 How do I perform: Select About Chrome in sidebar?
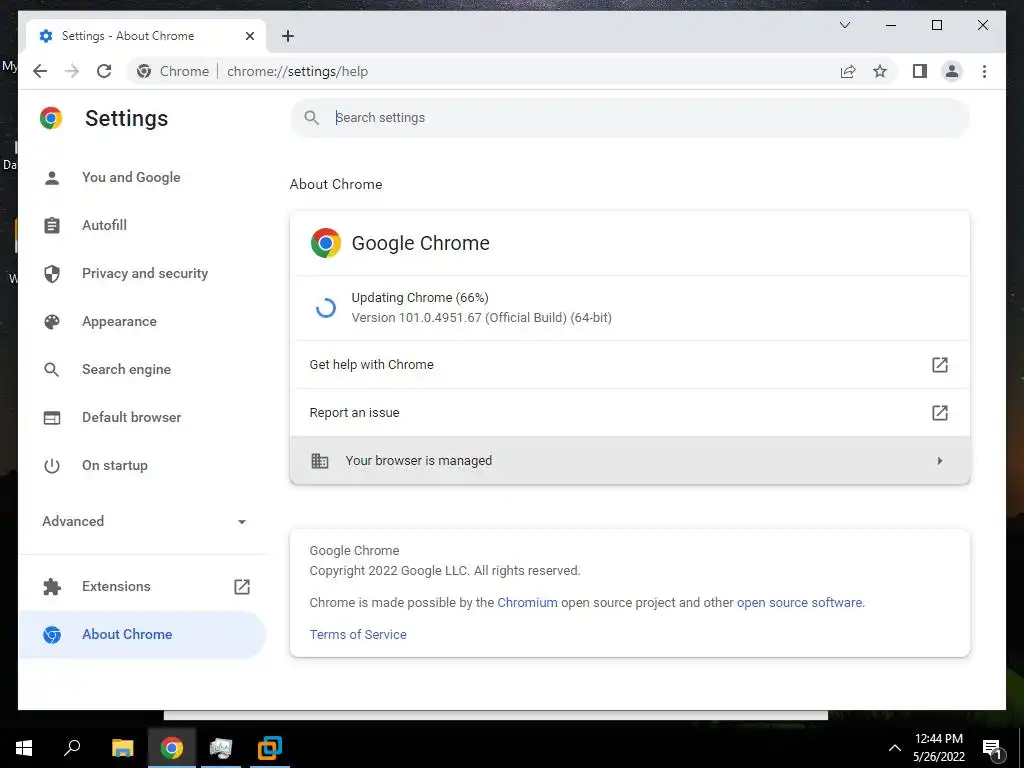point(142,634)
